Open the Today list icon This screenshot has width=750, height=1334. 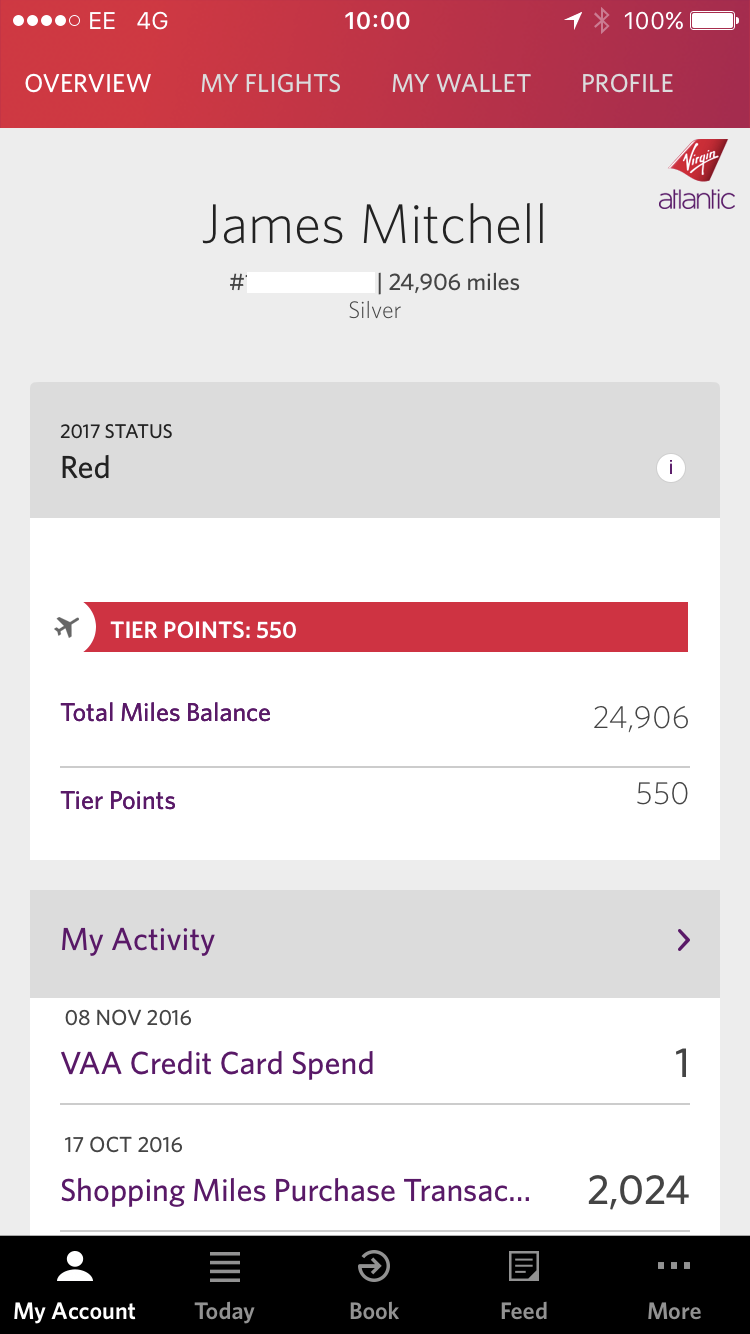(x=224, y=1267)
